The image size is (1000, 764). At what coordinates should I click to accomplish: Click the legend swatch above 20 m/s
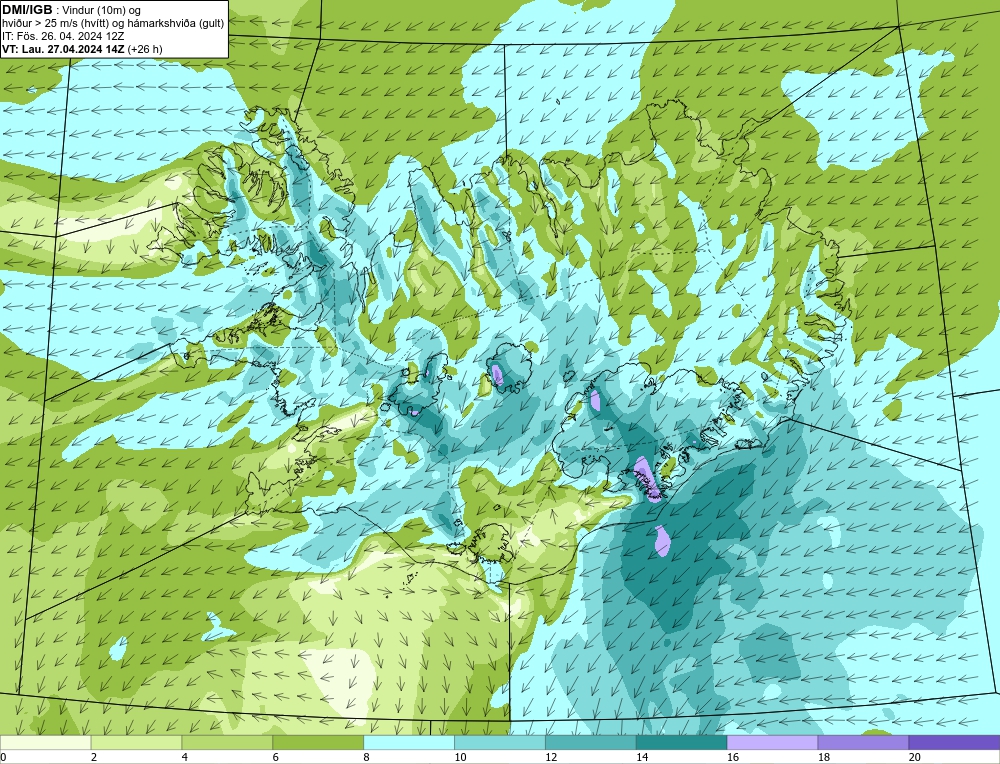(x=954, y=742)
